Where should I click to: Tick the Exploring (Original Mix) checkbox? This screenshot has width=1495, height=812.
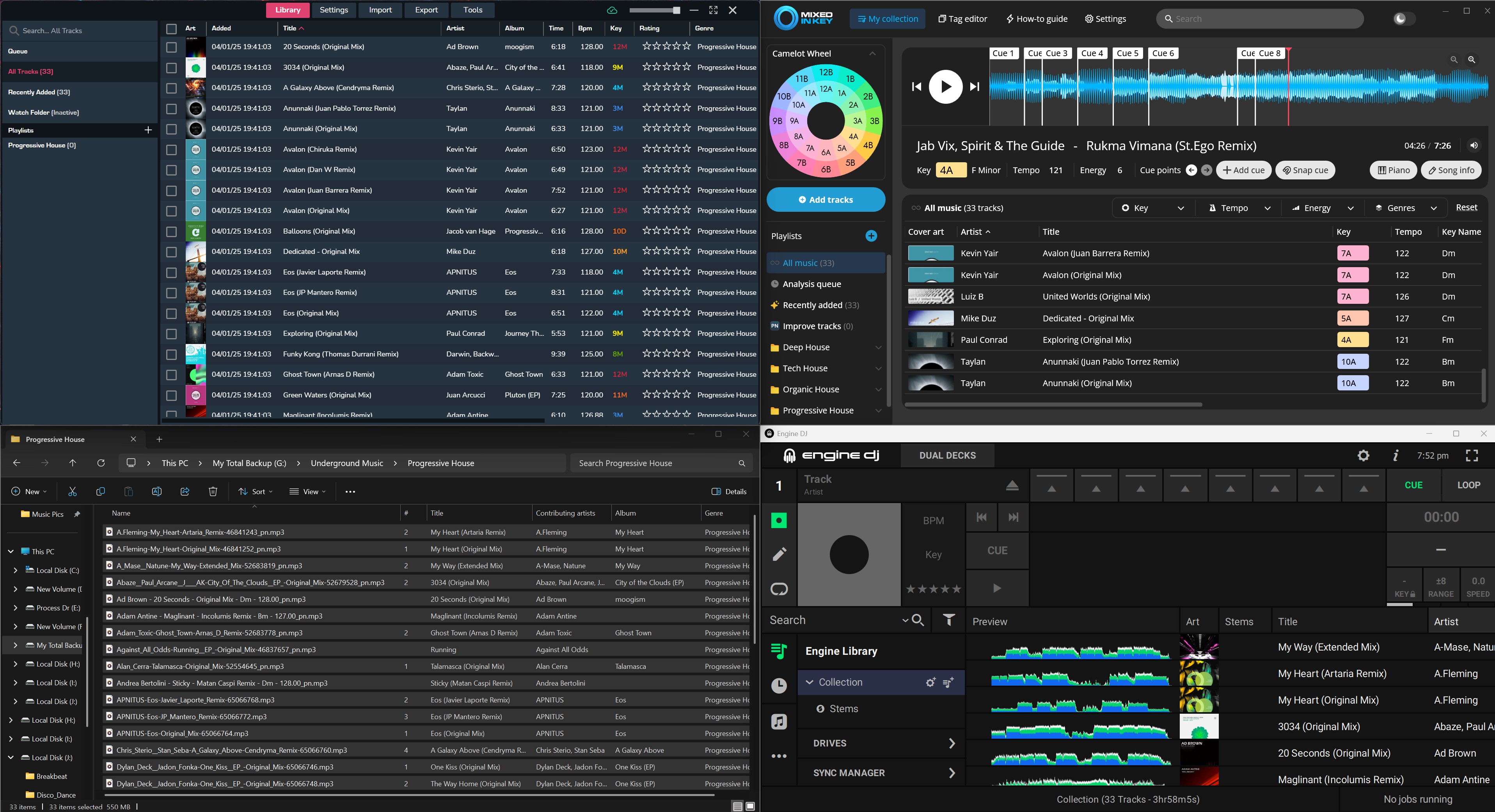point(171,333)
